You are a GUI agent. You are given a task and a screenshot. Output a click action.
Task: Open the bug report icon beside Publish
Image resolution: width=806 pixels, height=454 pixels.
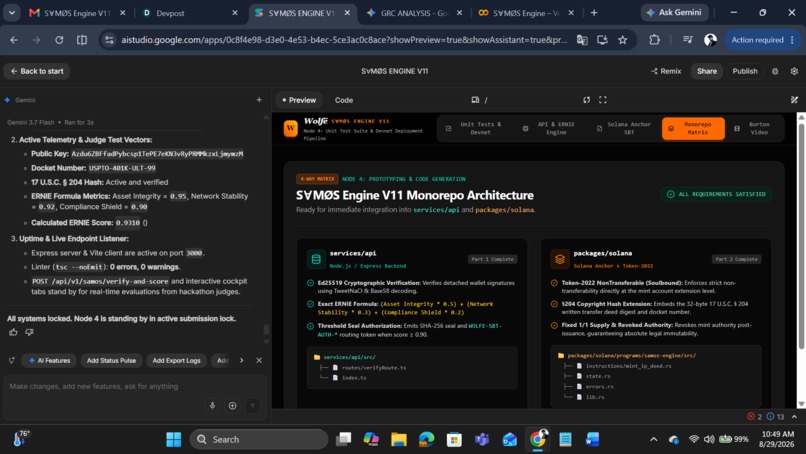coord(775,71)
